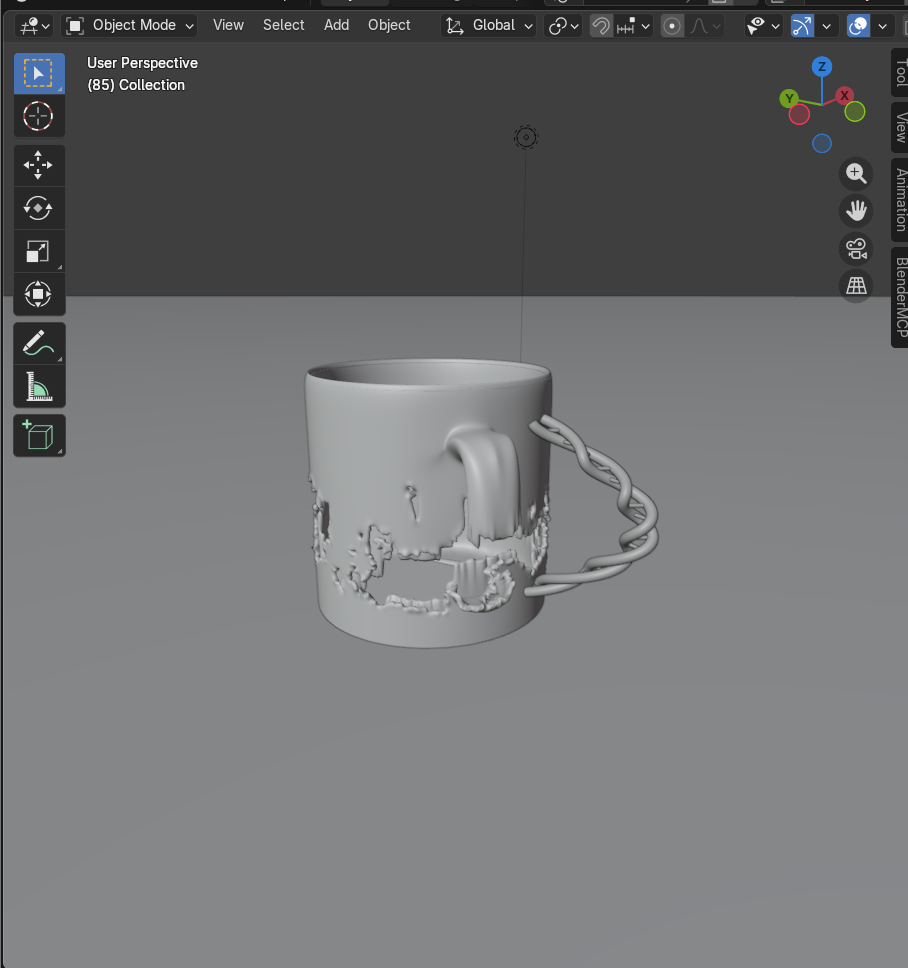This screenshot has height=968, width=908.
Task: Toggle snapping magnet on
Action: point(601,26)
